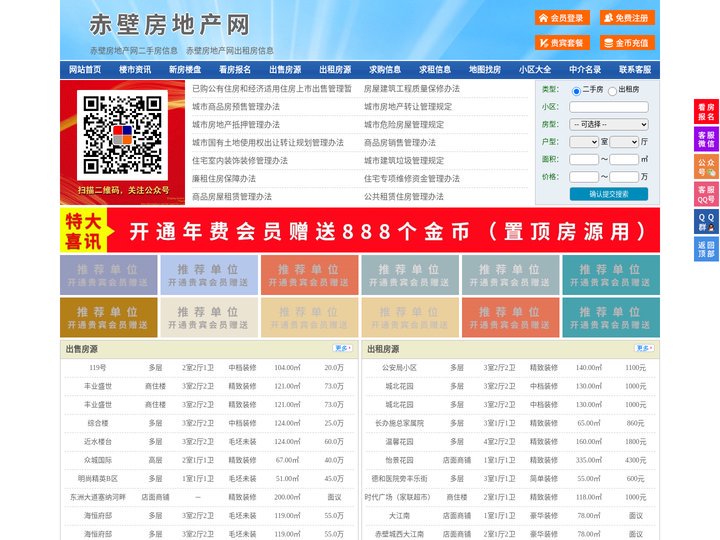This screenshot has width=720, height=540.
Task: Click the minimum 价格 input field
Action: (x=584, y=177)
